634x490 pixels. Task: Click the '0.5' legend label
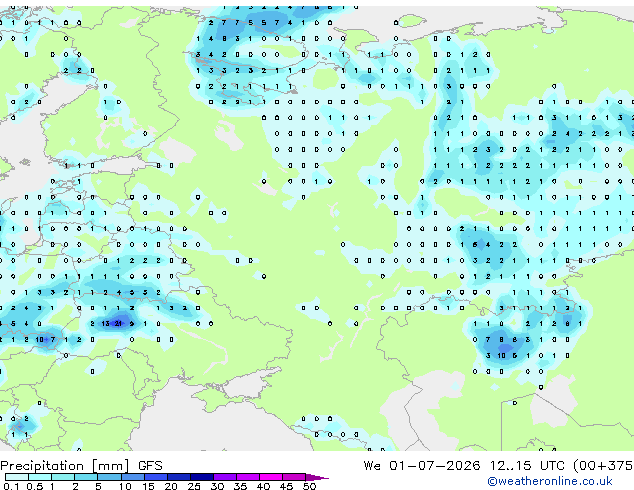35,486
